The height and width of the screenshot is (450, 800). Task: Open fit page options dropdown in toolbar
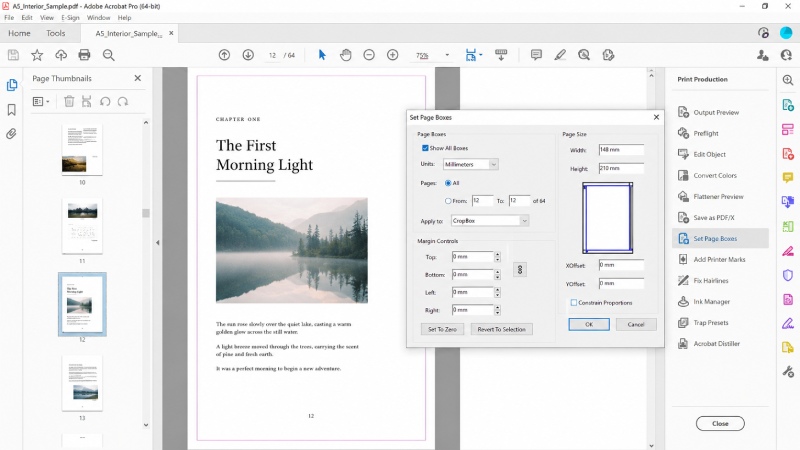481,55
